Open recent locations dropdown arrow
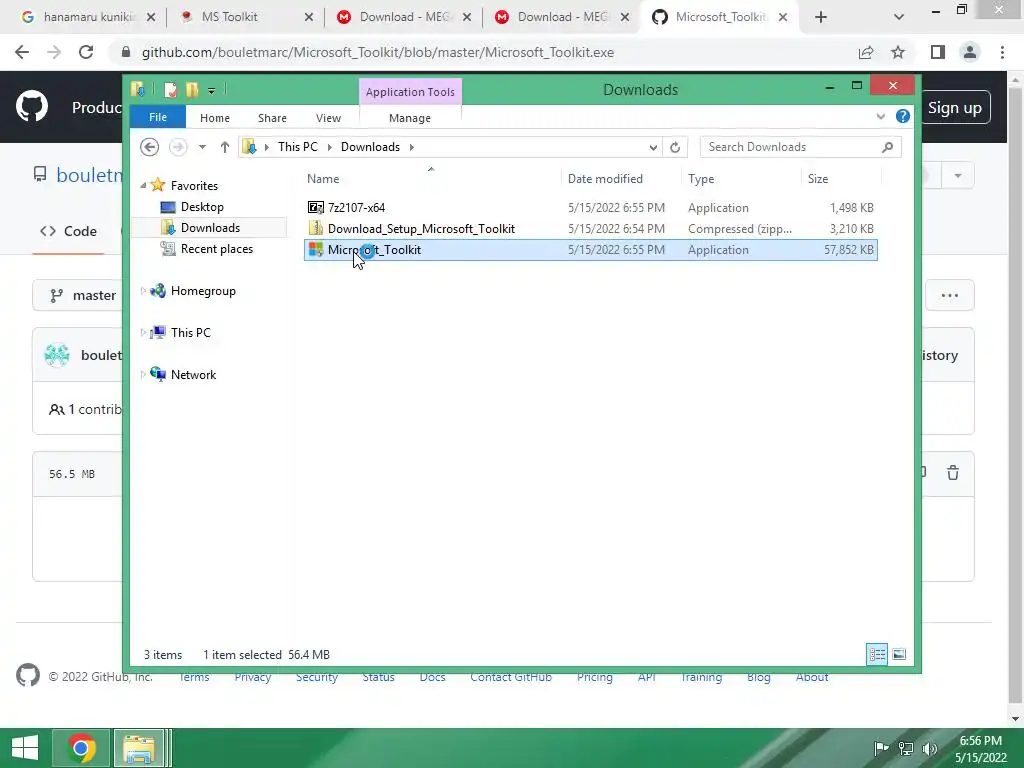Screen dimensions: 1024x768 coord(202,147)
